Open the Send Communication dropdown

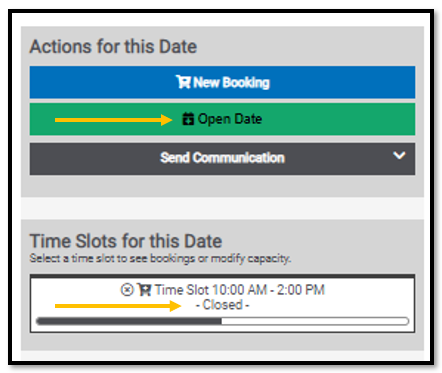[222, 159]
